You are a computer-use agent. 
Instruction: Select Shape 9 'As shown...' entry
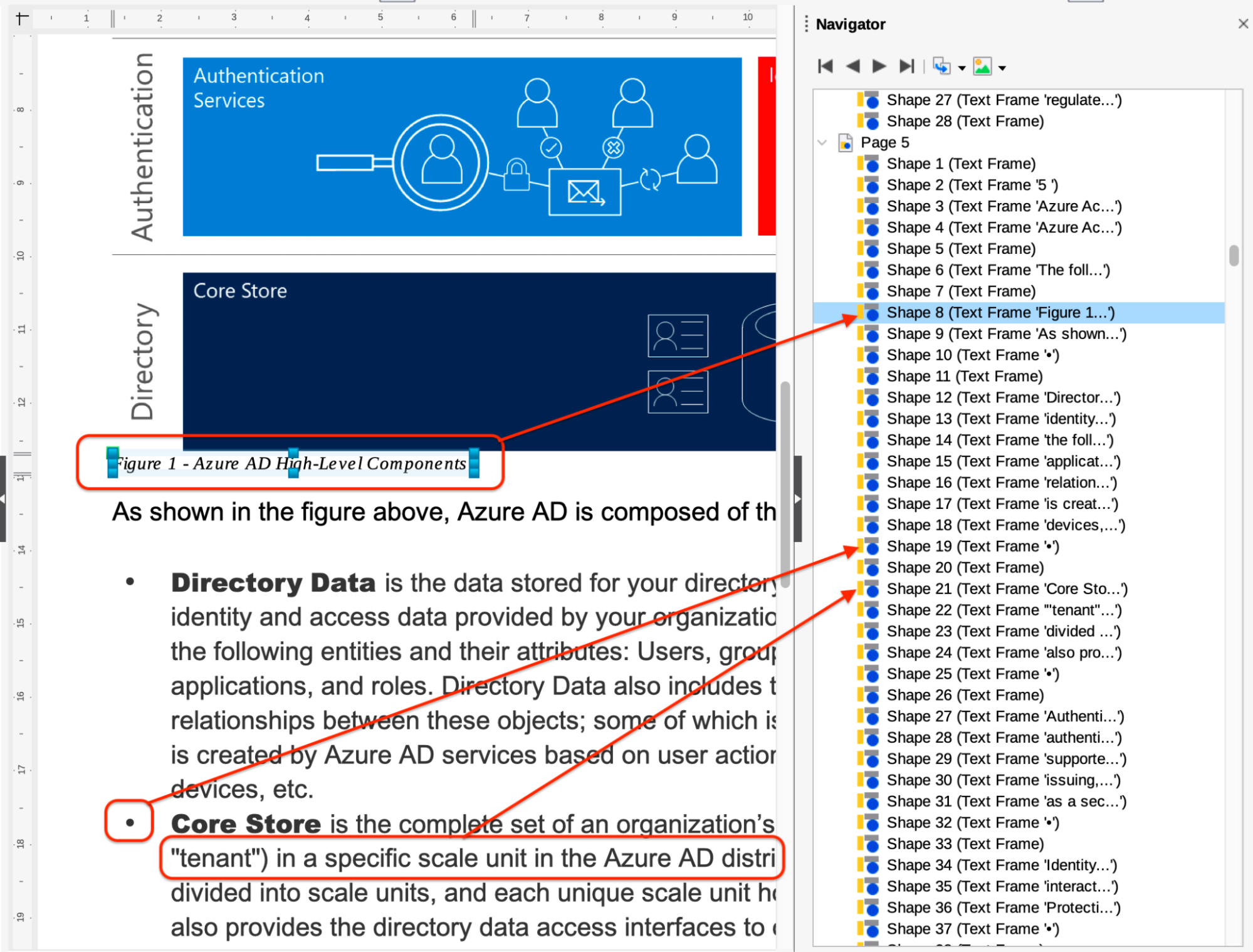[1005, 334]
